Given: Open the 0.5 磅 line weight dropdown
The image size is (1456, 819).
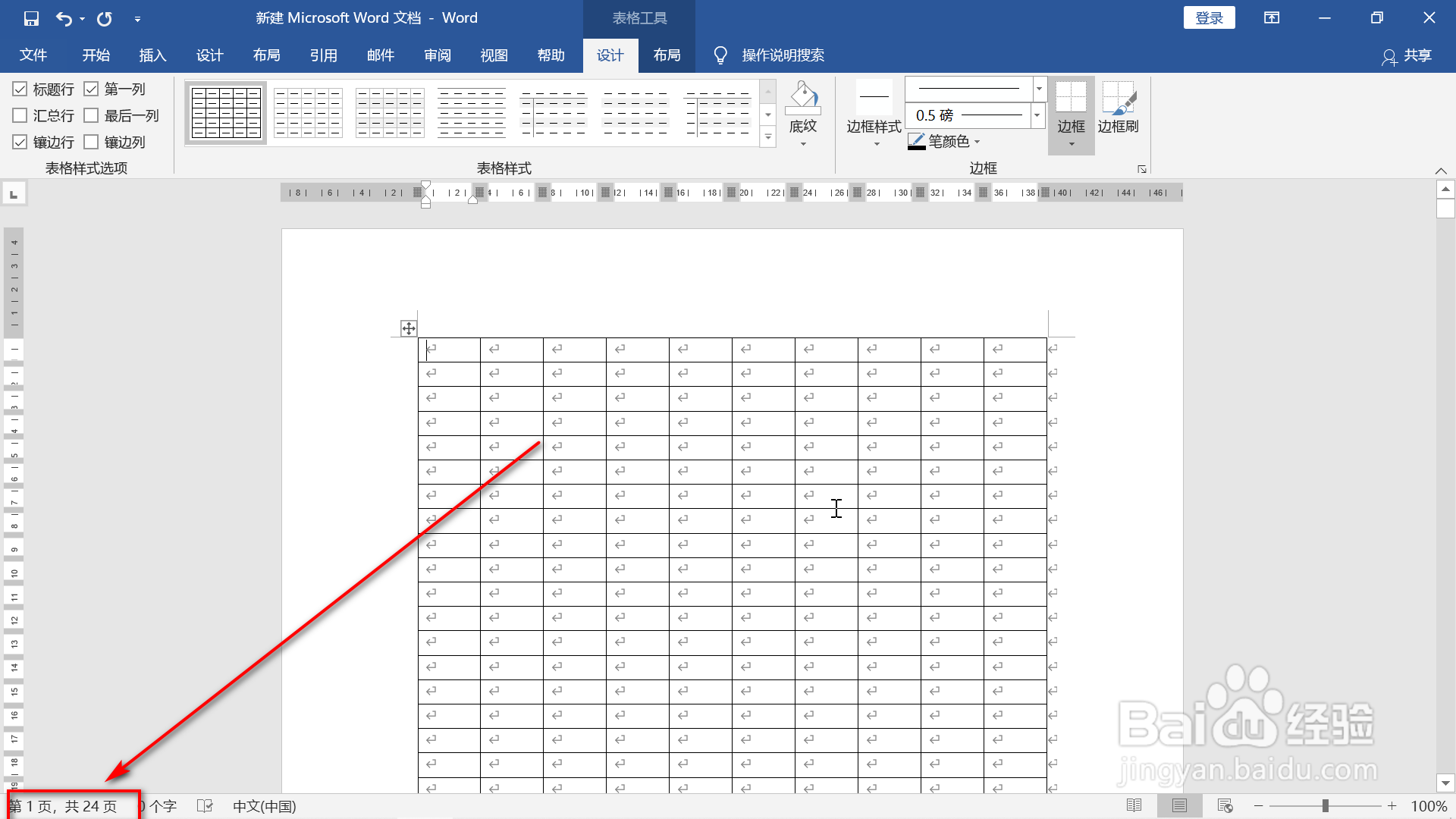Looking at the screenshot, I should coord(1037,115).
